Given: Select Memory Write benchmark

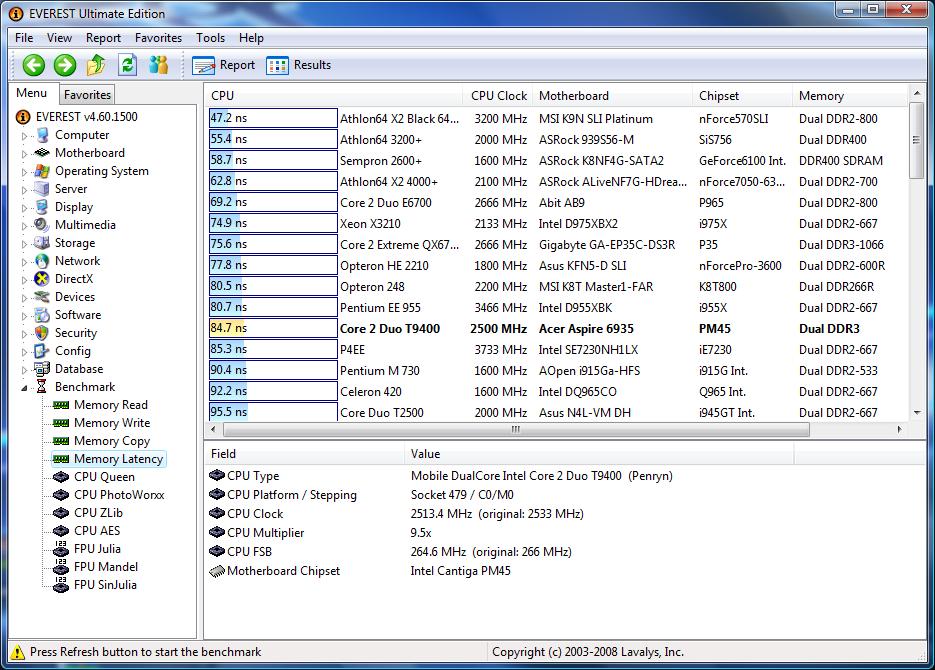Looking at the screenshot, I should tap(112, 423).
